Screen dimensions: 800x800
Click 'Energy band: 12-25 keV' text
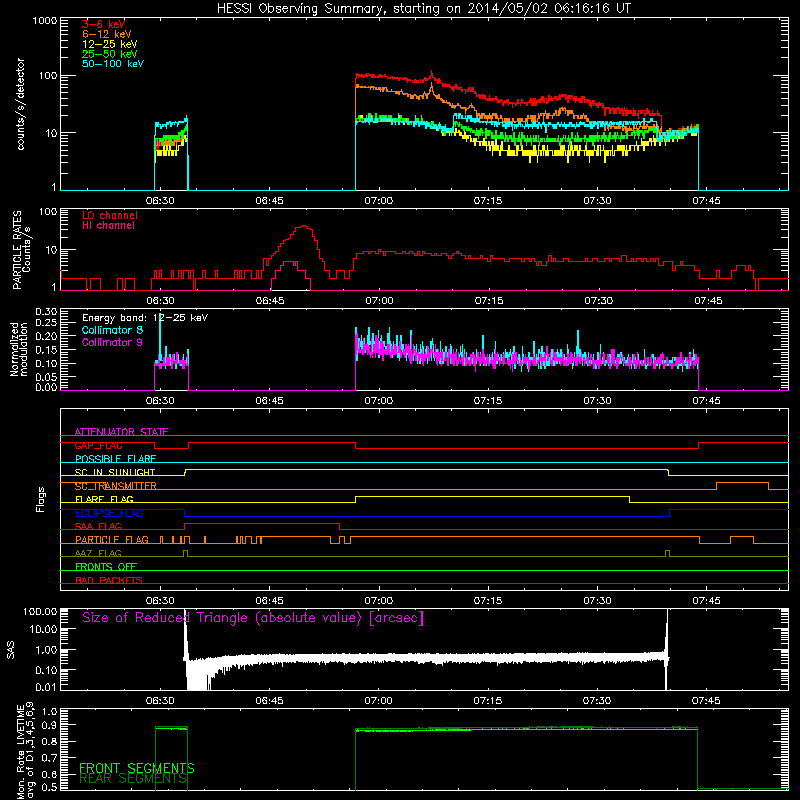[145, 318]
